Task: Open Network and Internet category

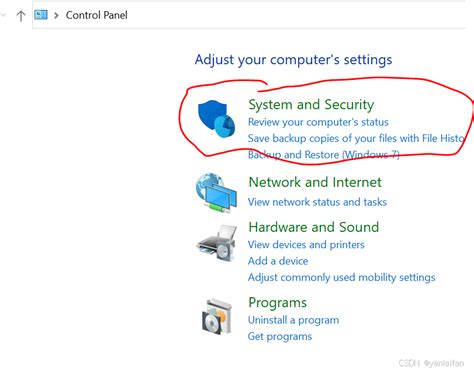Action: click(315, 182)
